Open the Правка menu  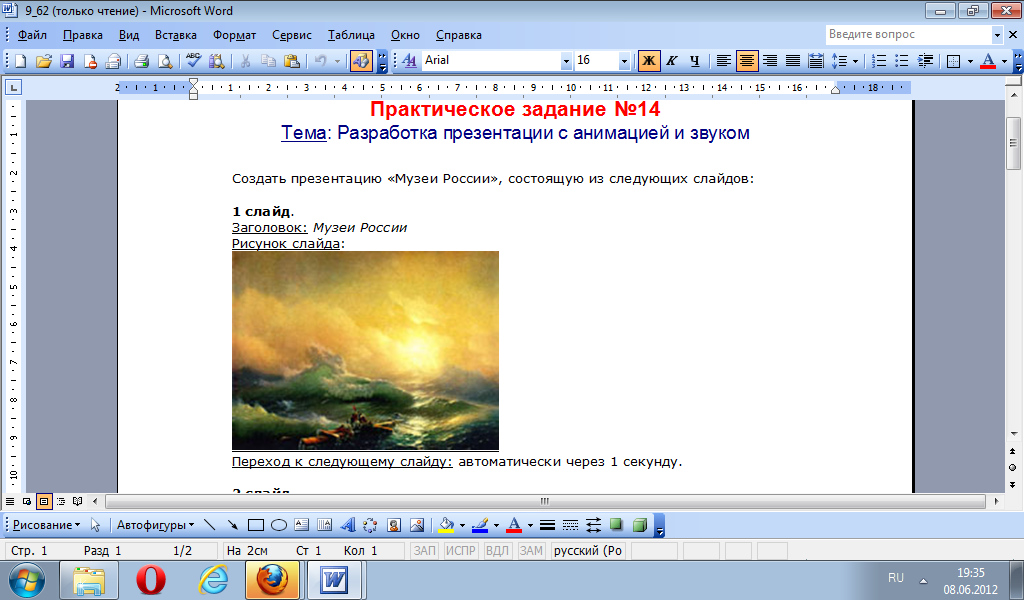82,35
